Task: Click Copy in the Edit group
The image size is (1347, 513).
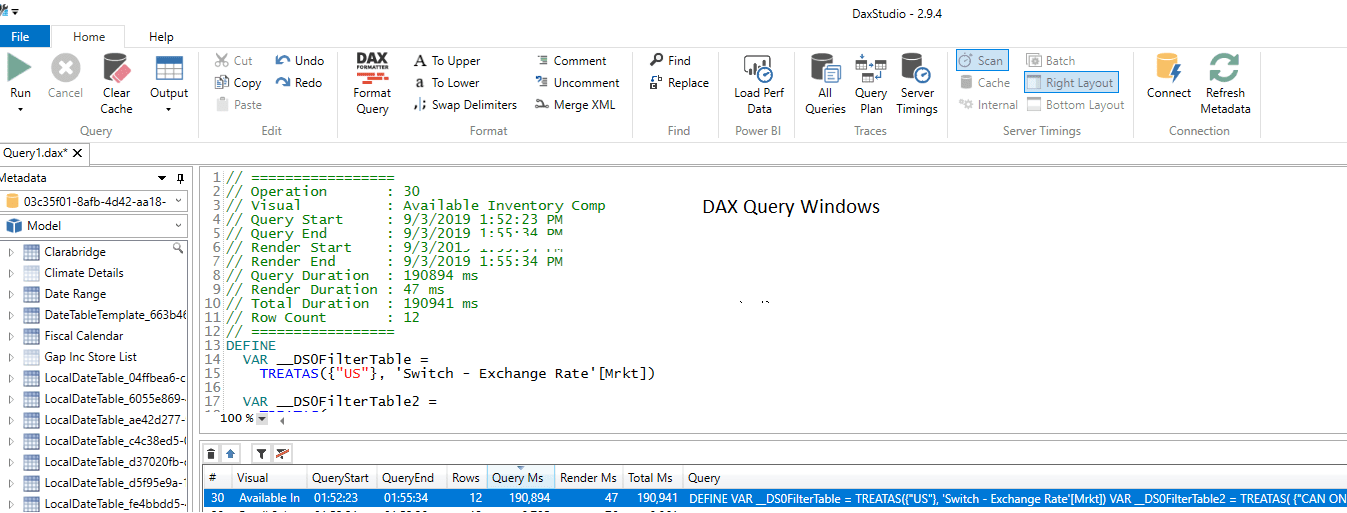Action: (x=239, y=83)
